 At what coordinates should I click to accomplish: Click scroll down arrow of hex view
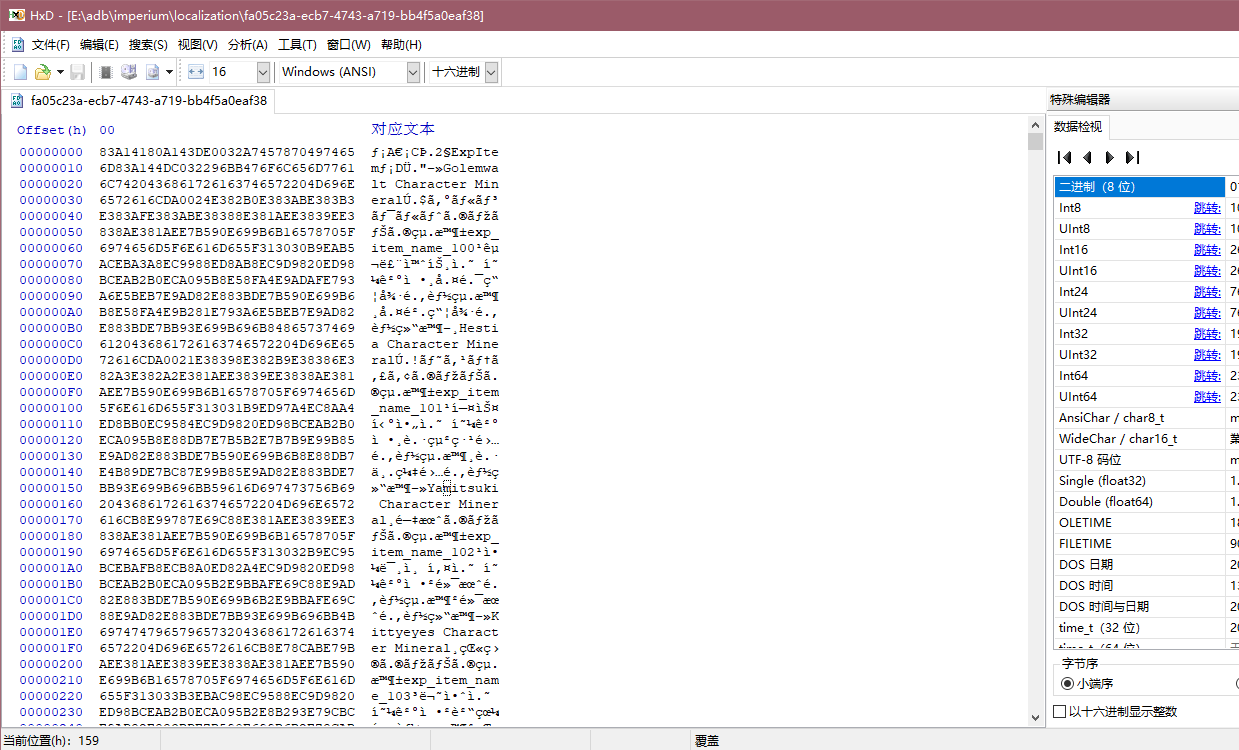(1035, 716)
